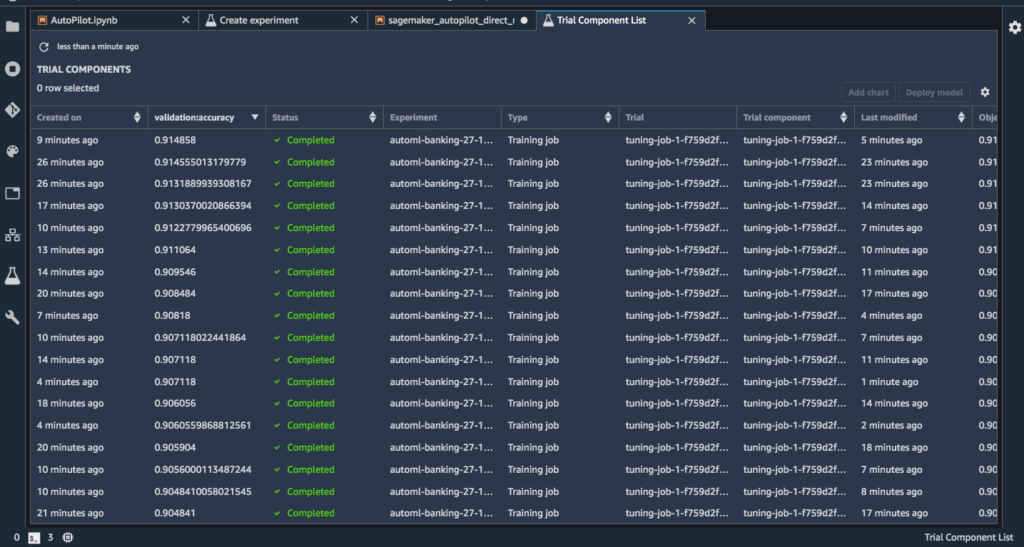Sort by validation:accuracy column arrow
1024x547 pixels.
point(255,117)
